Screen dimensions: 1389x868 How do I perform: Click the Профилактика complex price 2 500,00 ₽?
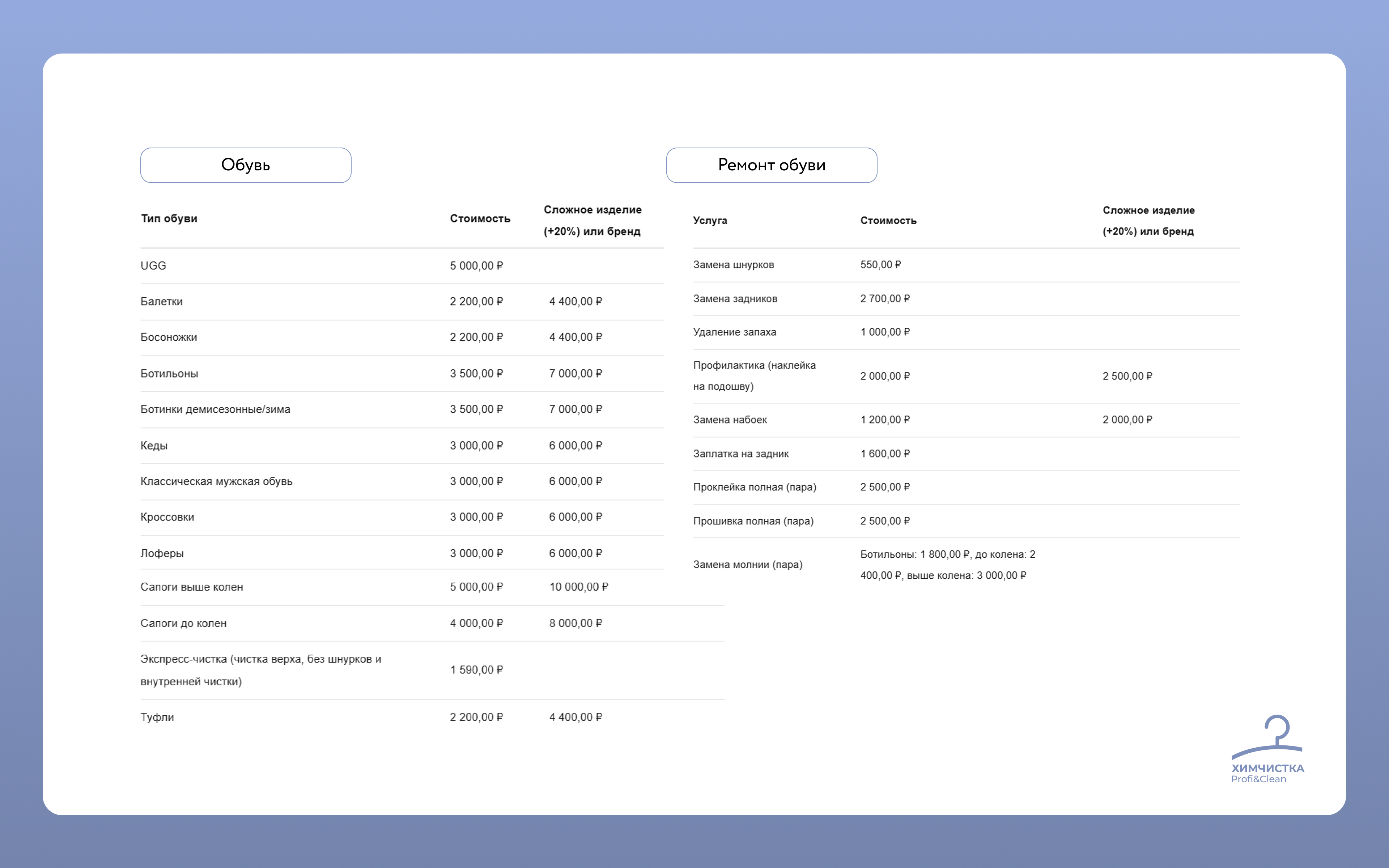click(1127, 376)
